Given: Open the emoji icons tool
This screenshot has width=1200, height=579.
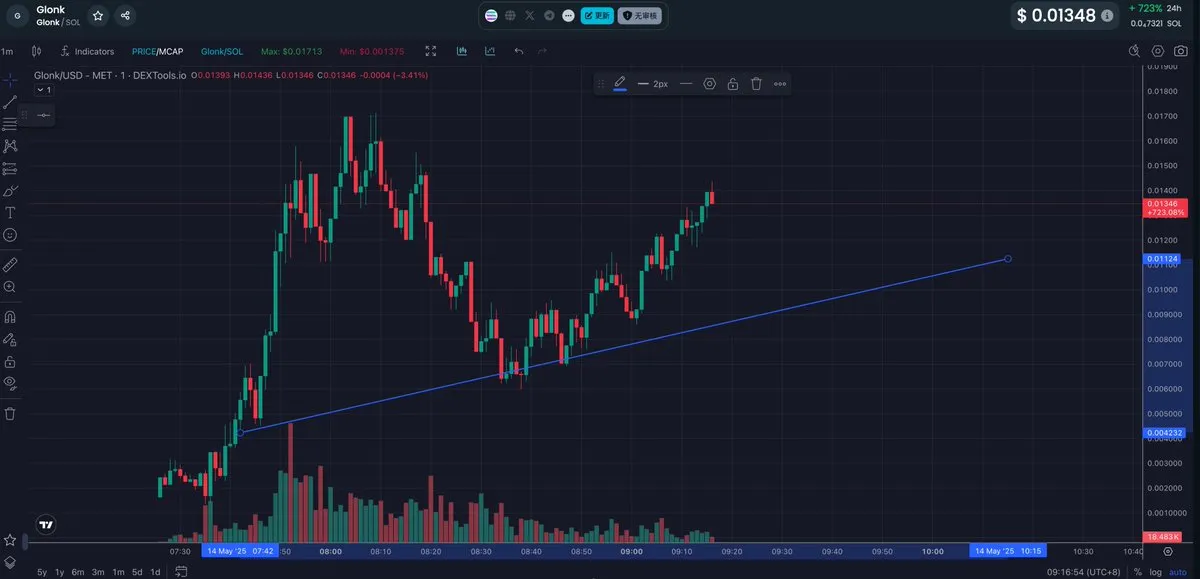Looking at the screenshot, I should coord(10,234).
